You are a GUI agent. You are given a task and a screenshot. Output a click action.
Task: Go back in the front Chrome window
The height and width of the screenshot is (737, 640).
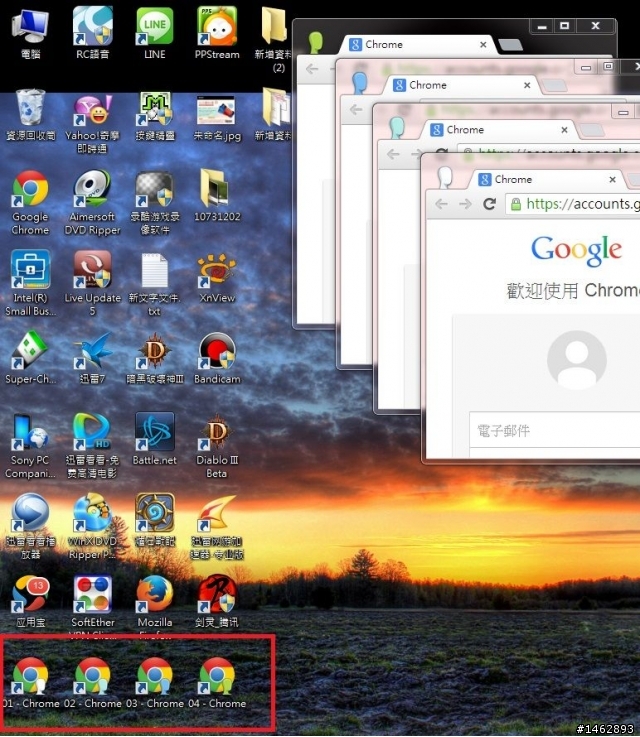(x=441, y=204)
